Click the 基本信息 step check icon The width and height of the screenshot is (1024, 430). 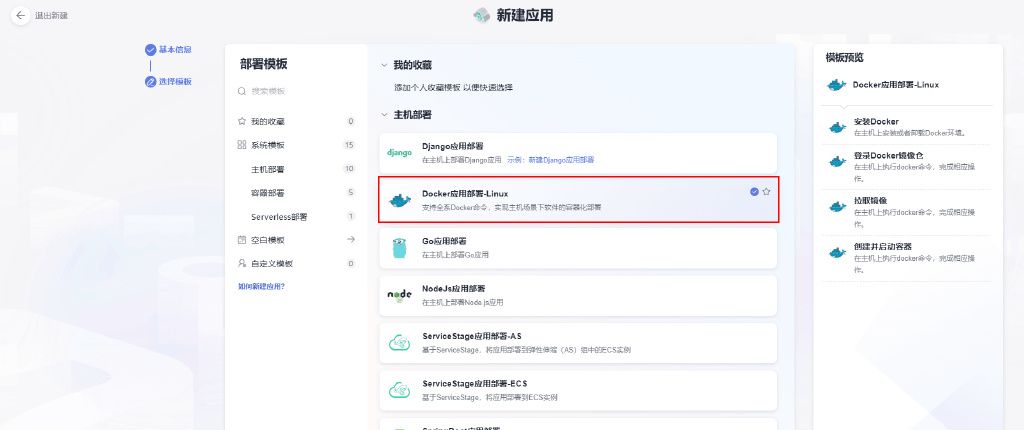tap(150, 49)
